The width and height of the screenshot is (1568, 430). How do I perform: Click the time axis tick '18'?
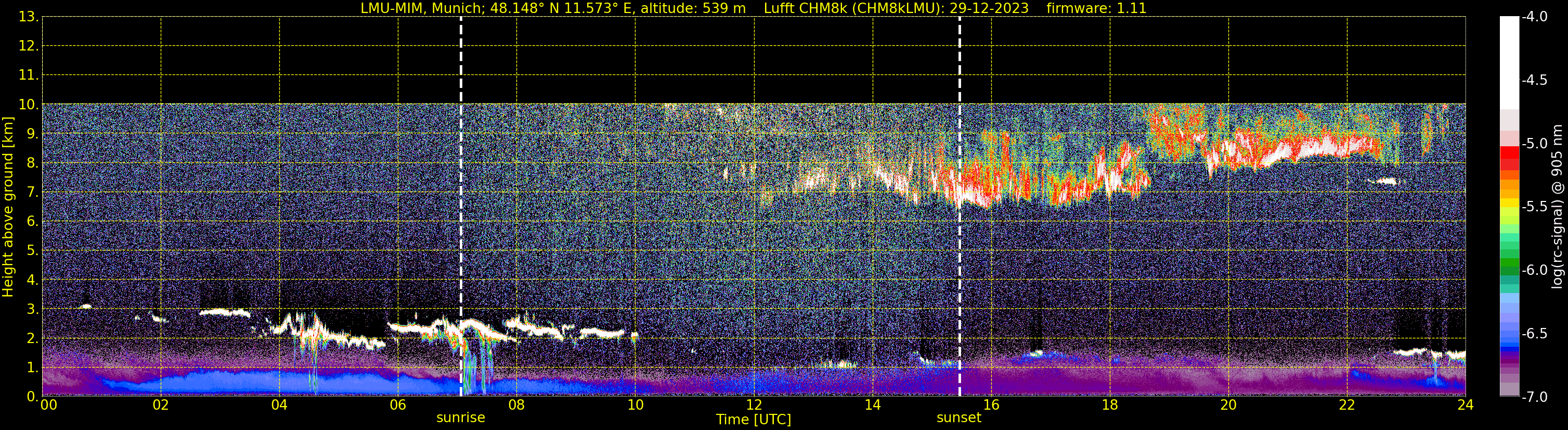click(x=1110, y=405)
